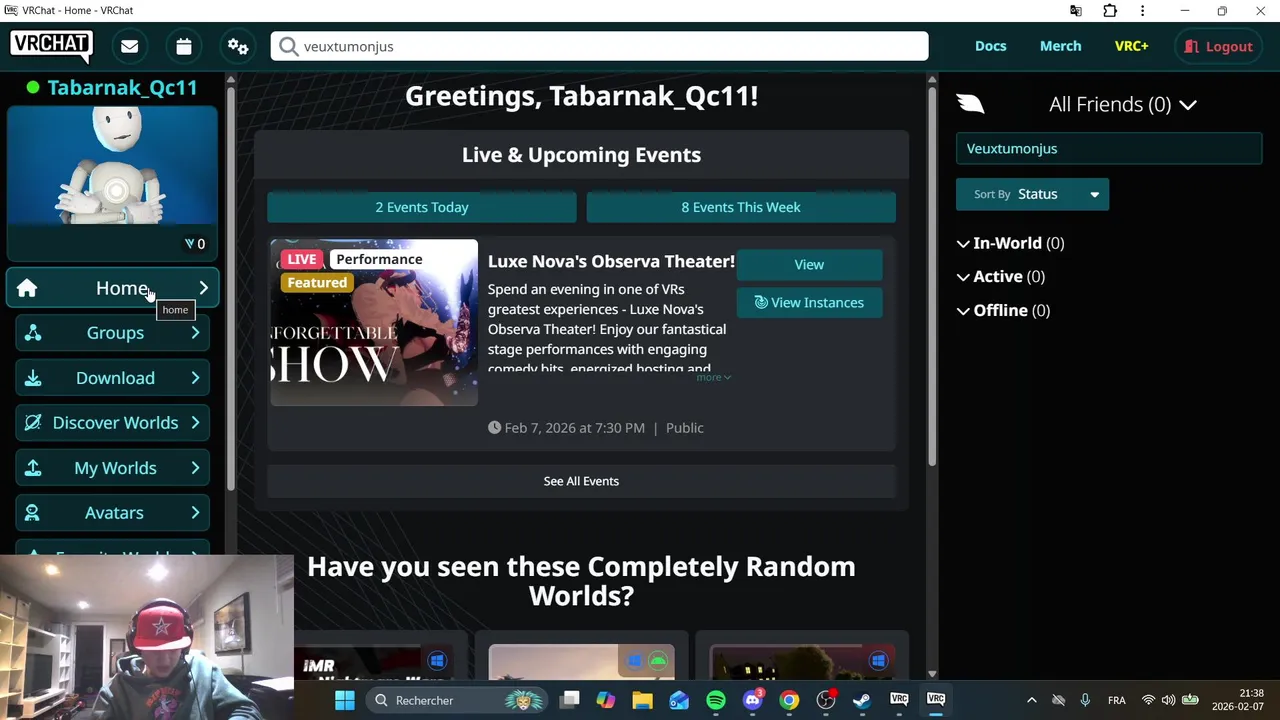This screenshot has width=1280, height=720.
Task: Click the FRA language indicator
Action: point(1116,700)
